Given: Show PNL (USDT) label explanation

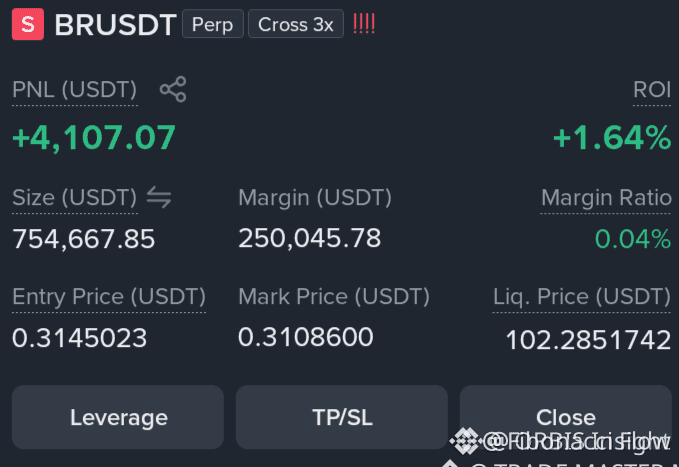Looking at the screenshot, I should tap(74, 90).
